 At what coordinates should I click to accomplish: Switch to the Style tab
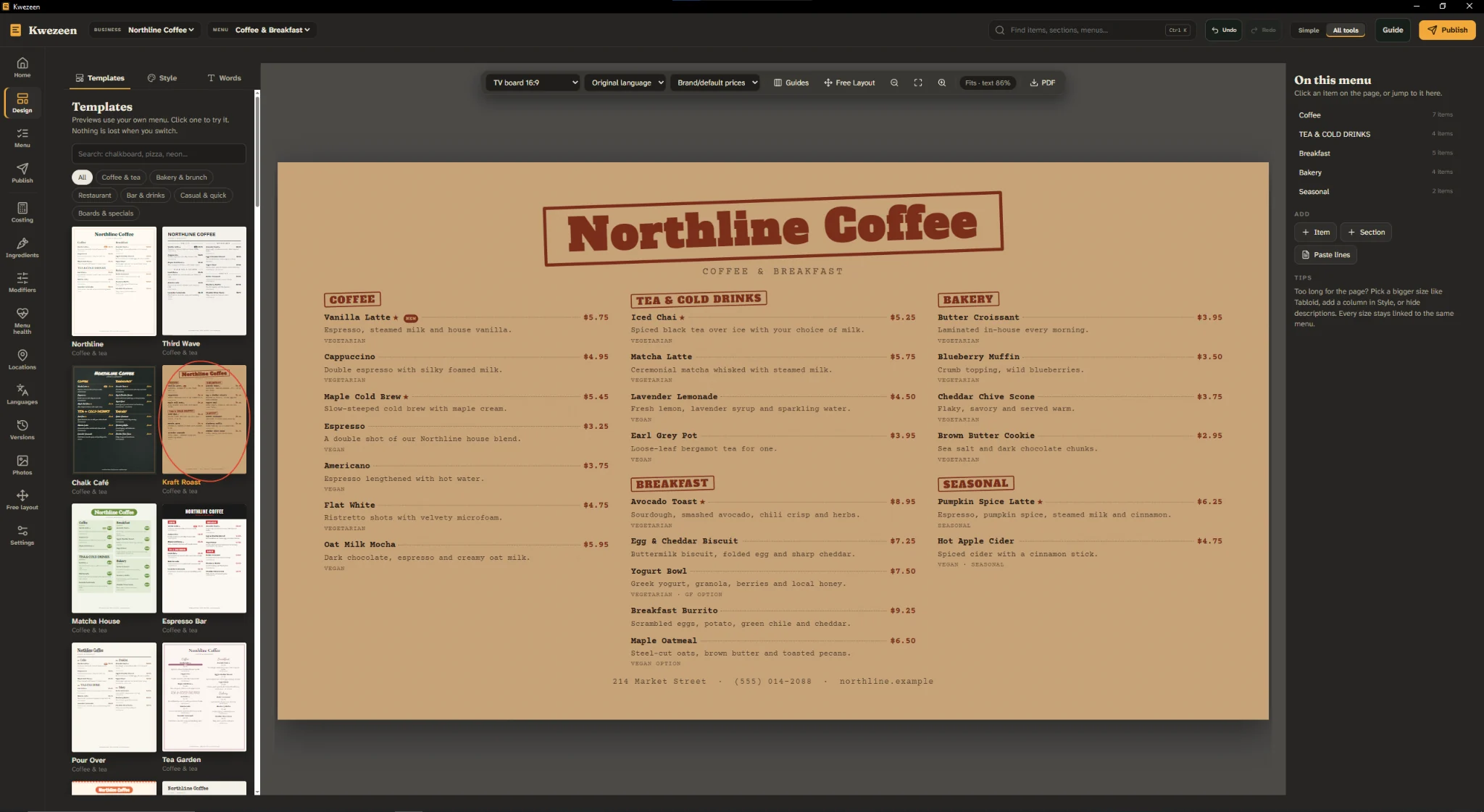(162, 78)
